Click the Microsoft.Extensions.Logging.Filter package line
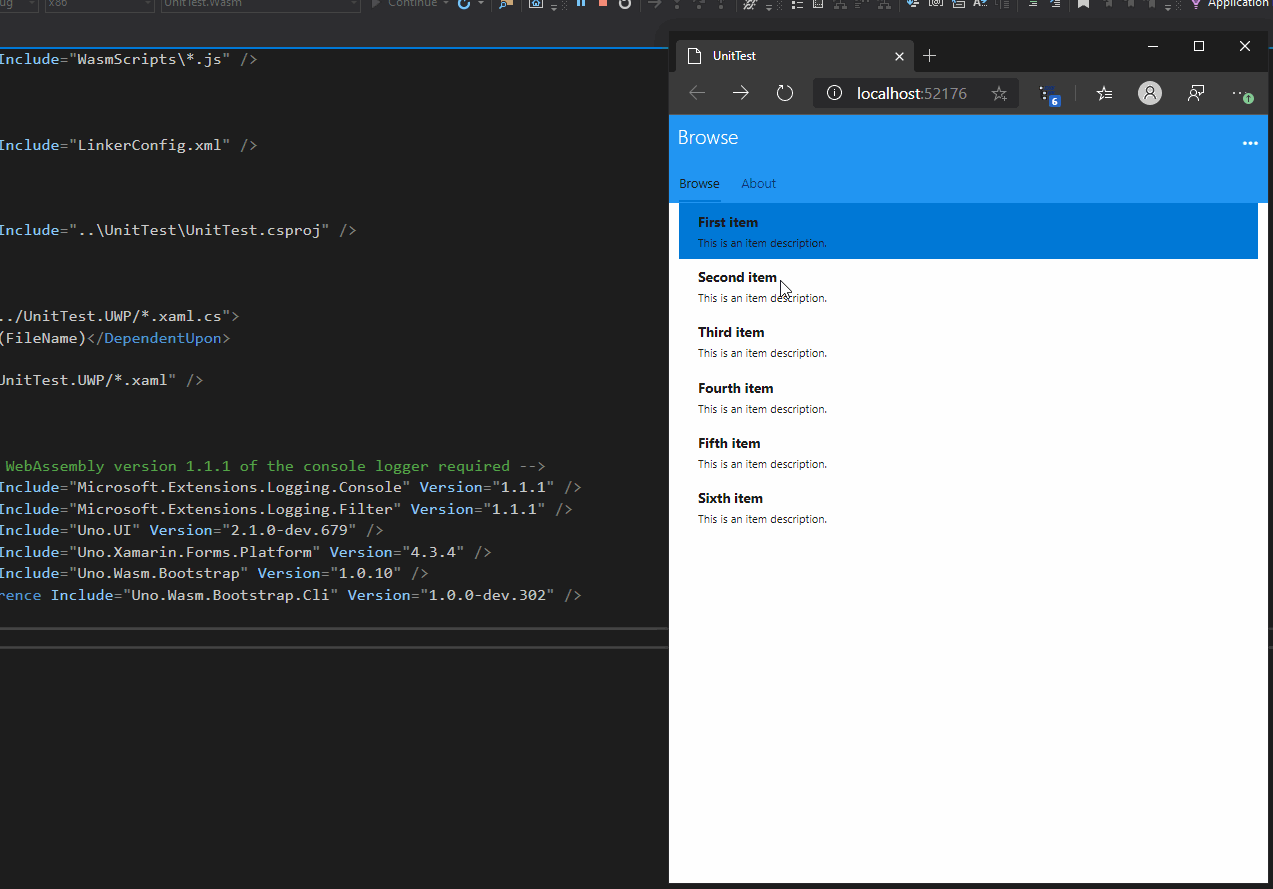The height and width of the screenshot is (889, 1273). (286, 509)
